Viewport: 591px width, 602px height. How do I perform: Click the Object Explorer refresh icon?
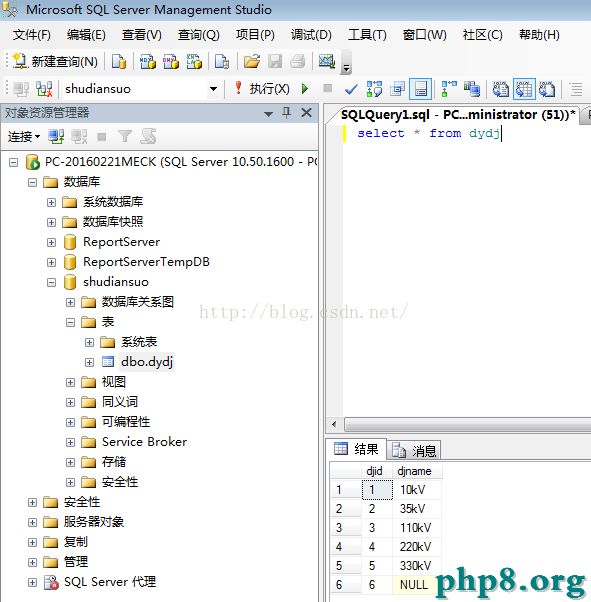pos(148,137)
